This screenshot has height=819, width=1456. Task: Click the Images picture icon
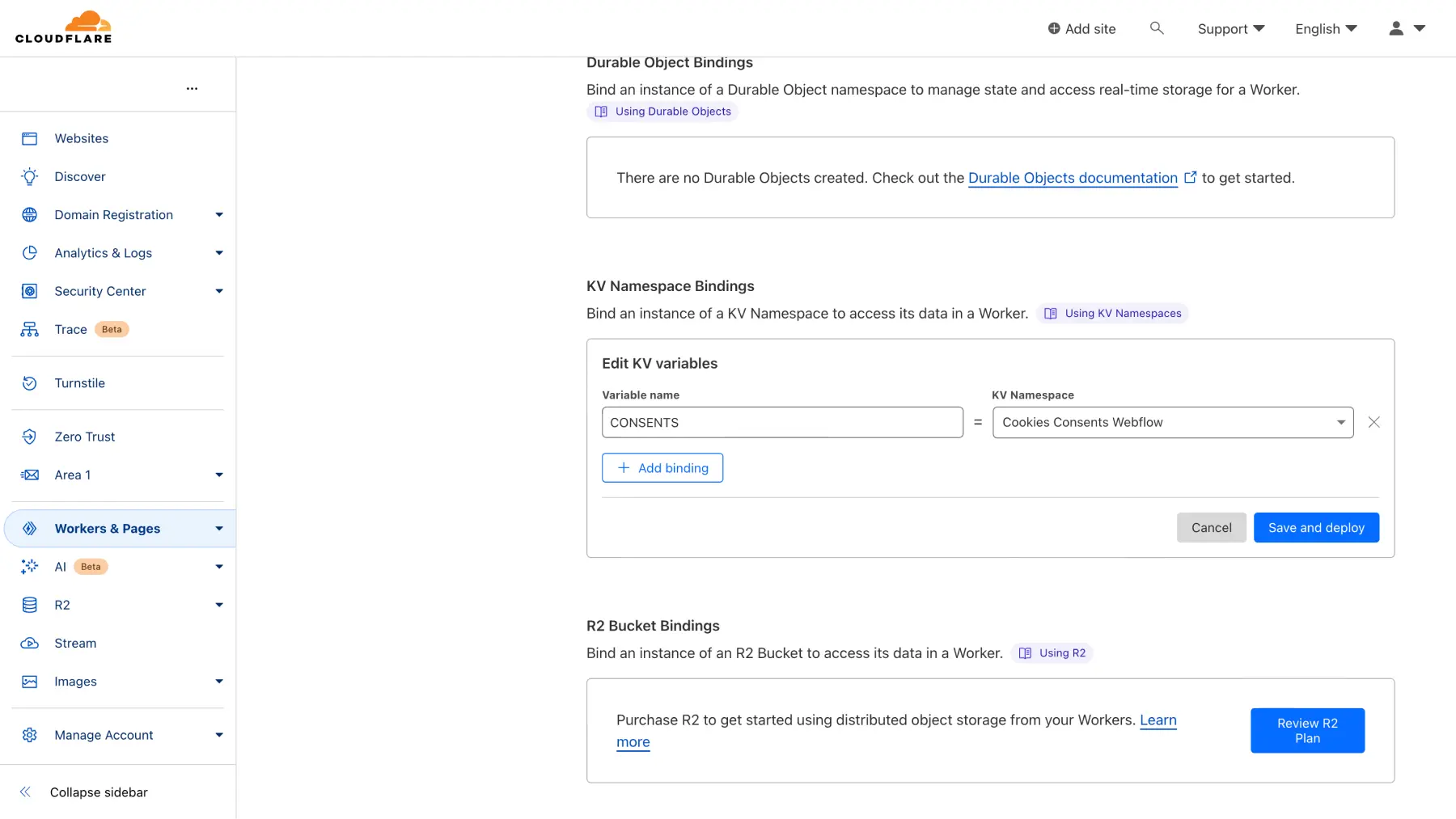click(30, 682)
